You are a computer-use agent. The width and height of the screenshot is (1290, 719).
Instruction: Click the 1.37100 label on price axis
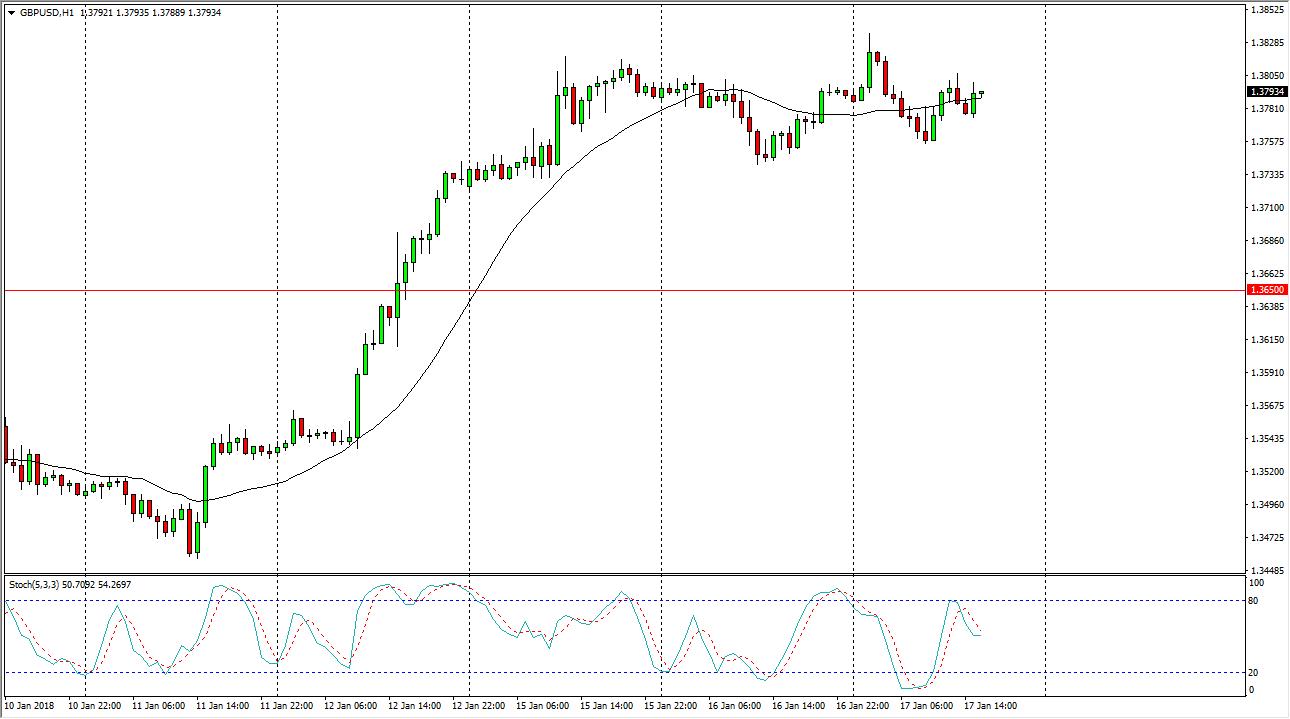point(1265,208)
